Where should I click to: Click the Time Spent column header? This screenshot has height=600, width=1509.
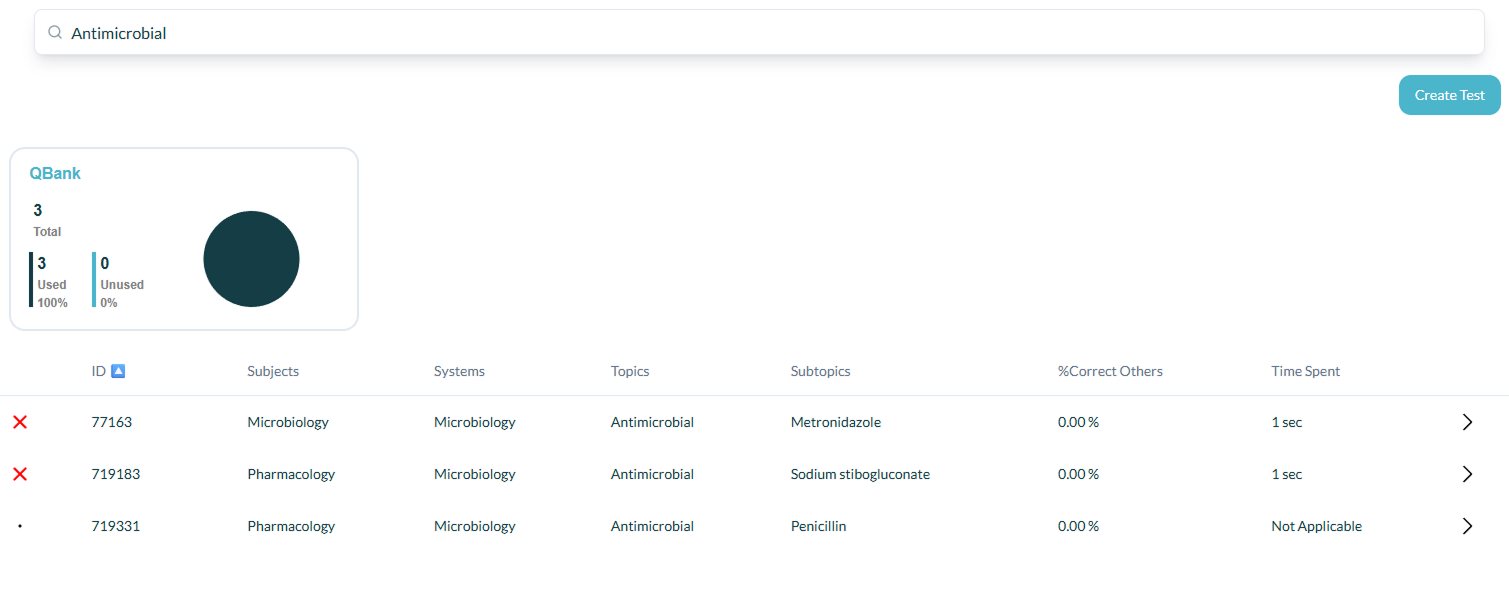point(1305,371)
